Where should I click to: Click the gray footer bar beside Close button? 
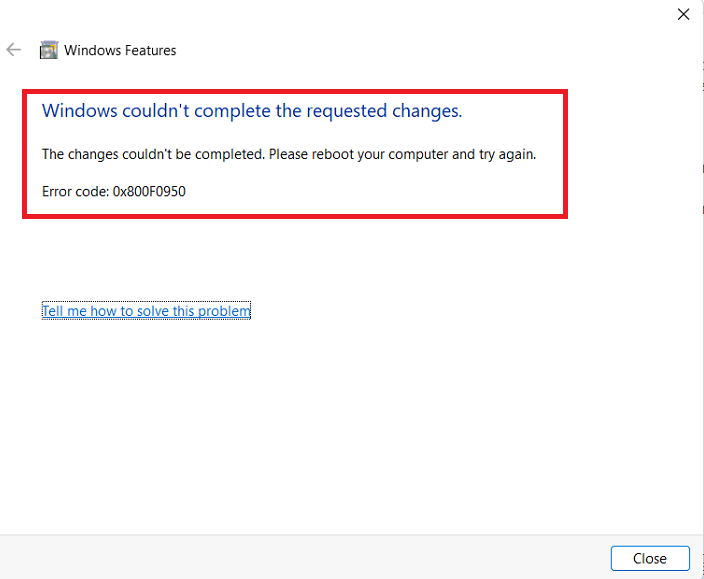pyautogui.click(x=305, y=557)
